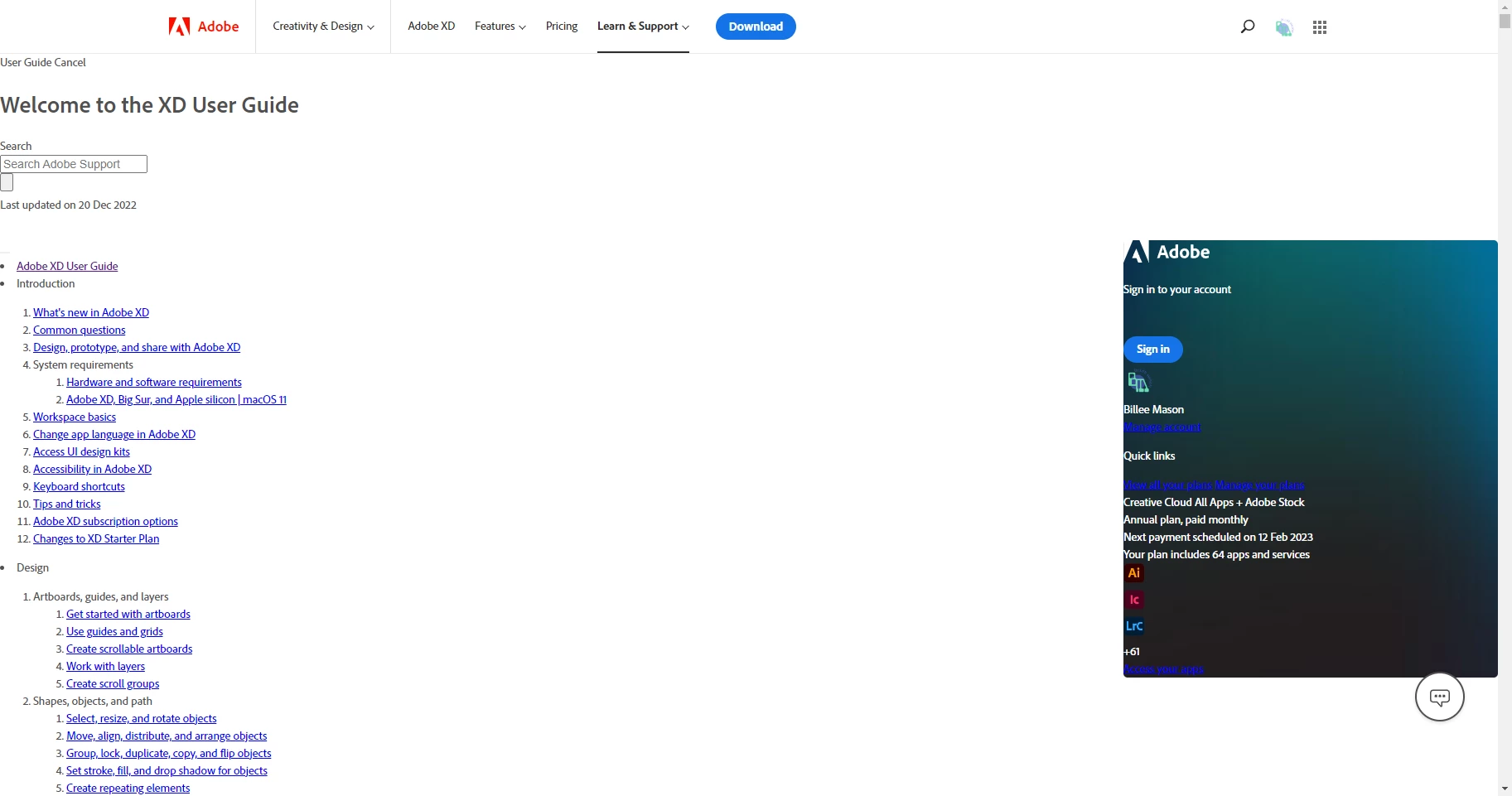Viewport: 1512px width, 796px height.
Task: Click the 'System requirements' list item
Action: point(83,364)
